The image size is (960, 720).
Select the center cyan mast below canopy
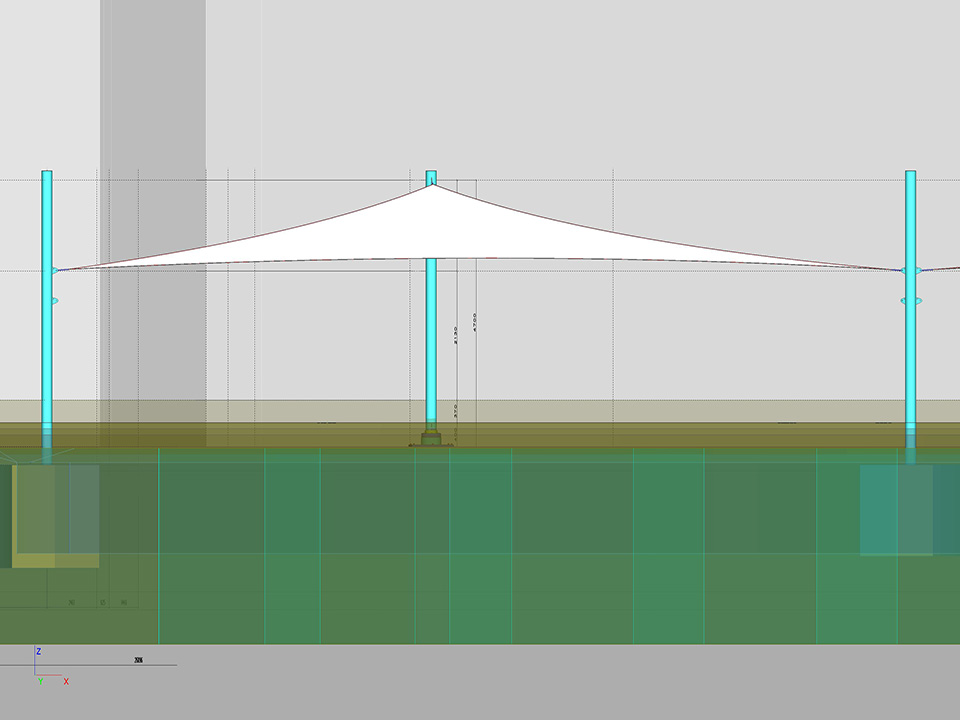pyautogui.click(x=431, y=340)
